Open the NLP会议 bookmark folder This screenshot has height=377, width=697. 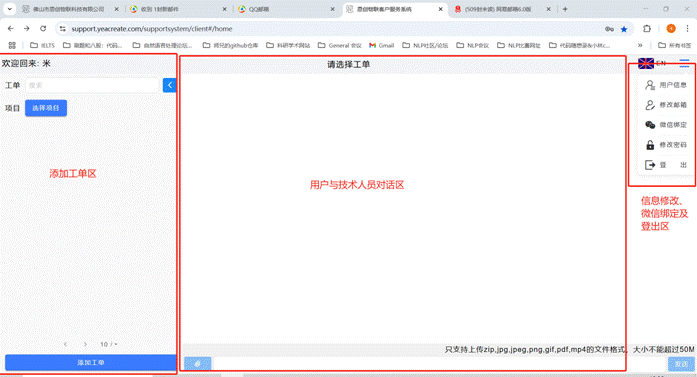click(473, 45)
